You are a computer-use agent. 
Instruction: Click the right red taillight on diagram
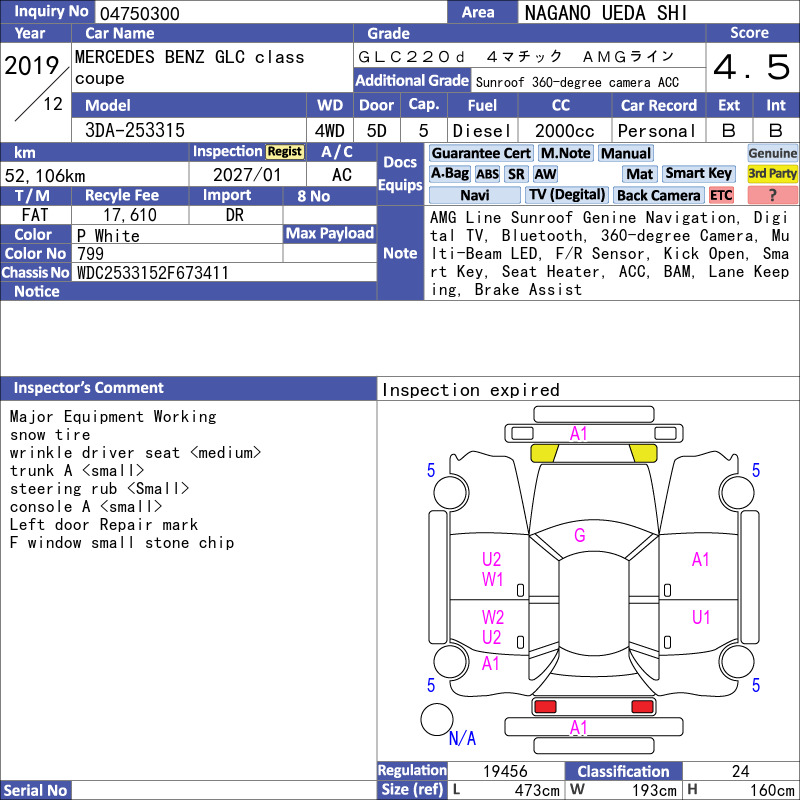[642, 707]
